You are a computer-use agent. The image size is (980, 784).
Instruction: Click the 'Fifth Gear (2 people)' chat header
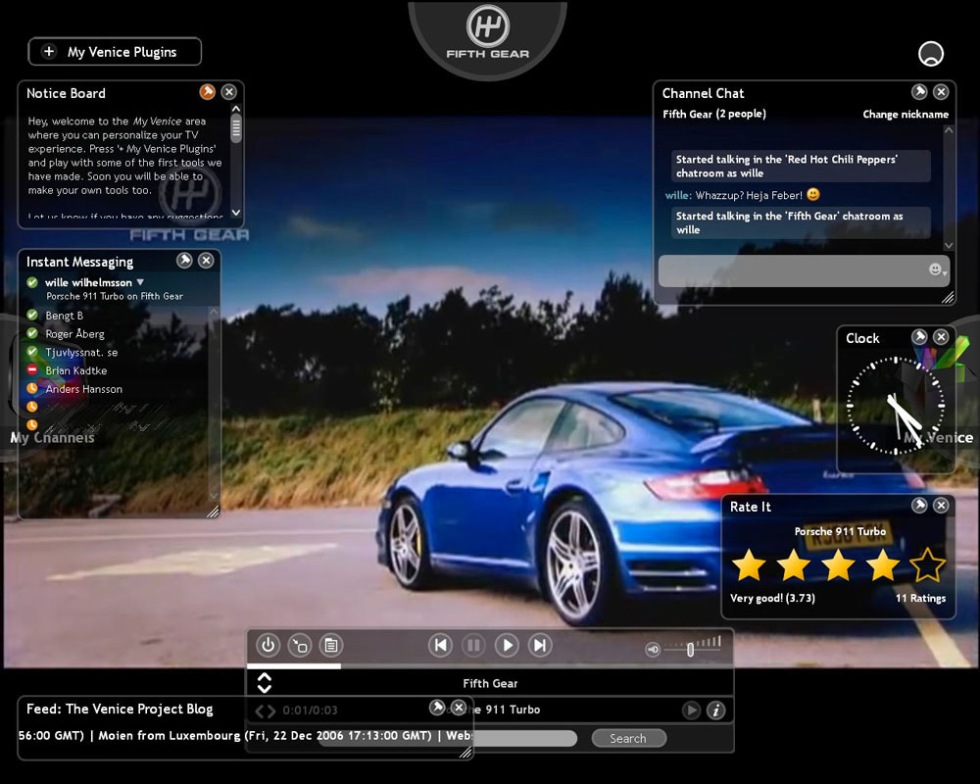click(x=714, y=114)
